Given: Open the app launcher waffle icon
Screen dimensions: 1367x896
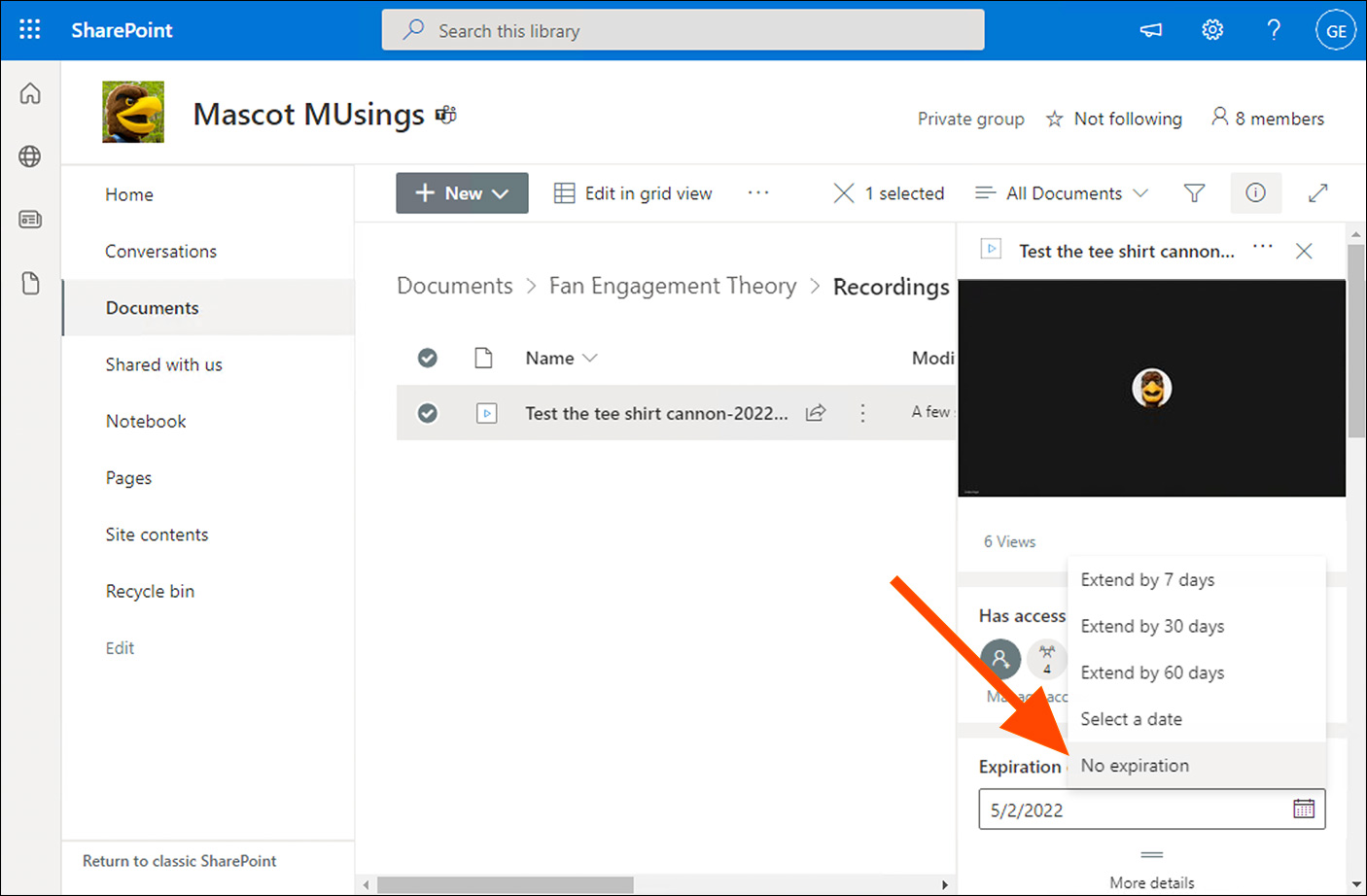Looking at the screenshot, I should (x=30, y=30).
